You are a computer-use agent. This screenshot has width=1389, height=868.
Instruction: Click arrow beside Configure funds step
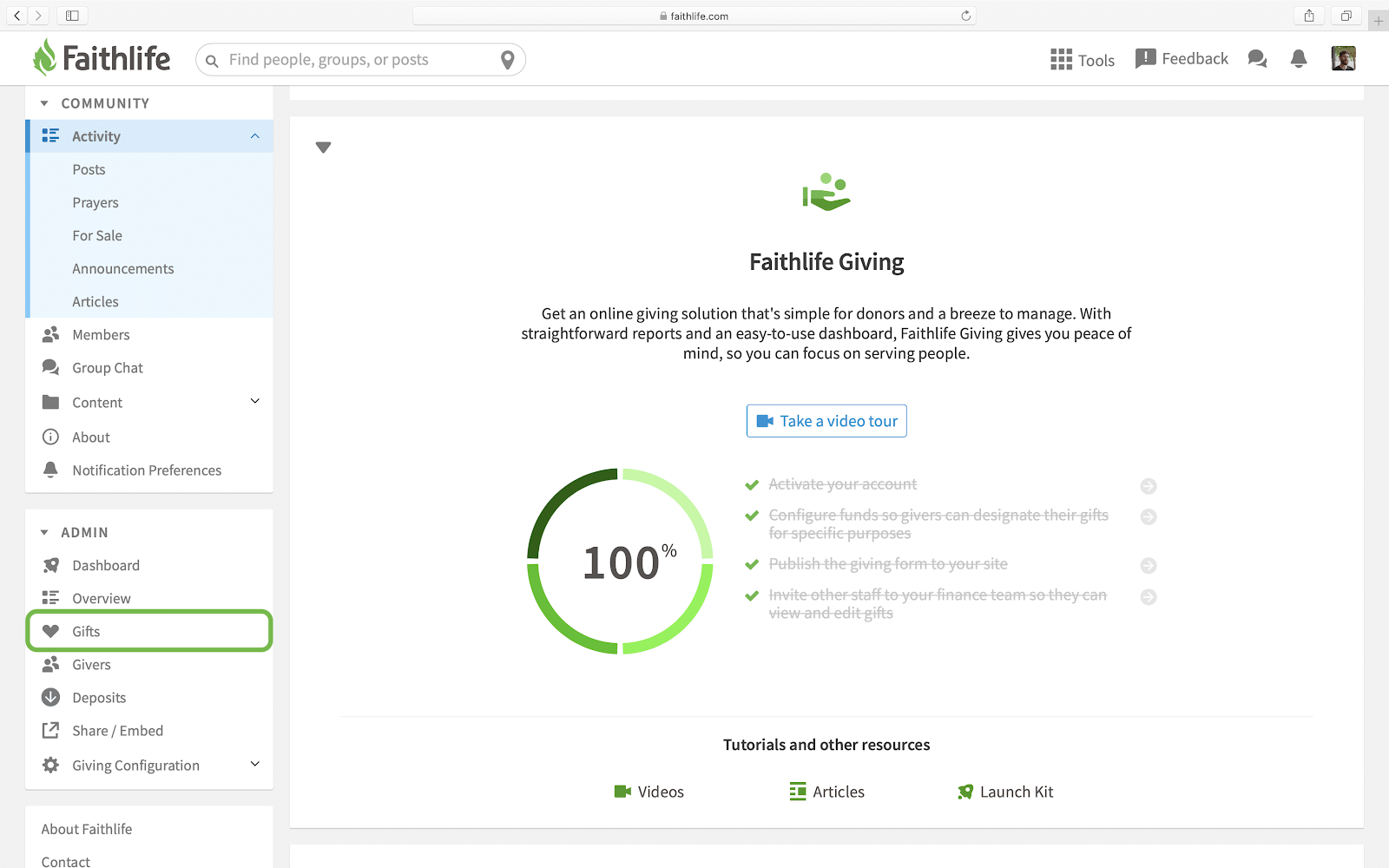pyautogui.click(x=1149, y=516)
